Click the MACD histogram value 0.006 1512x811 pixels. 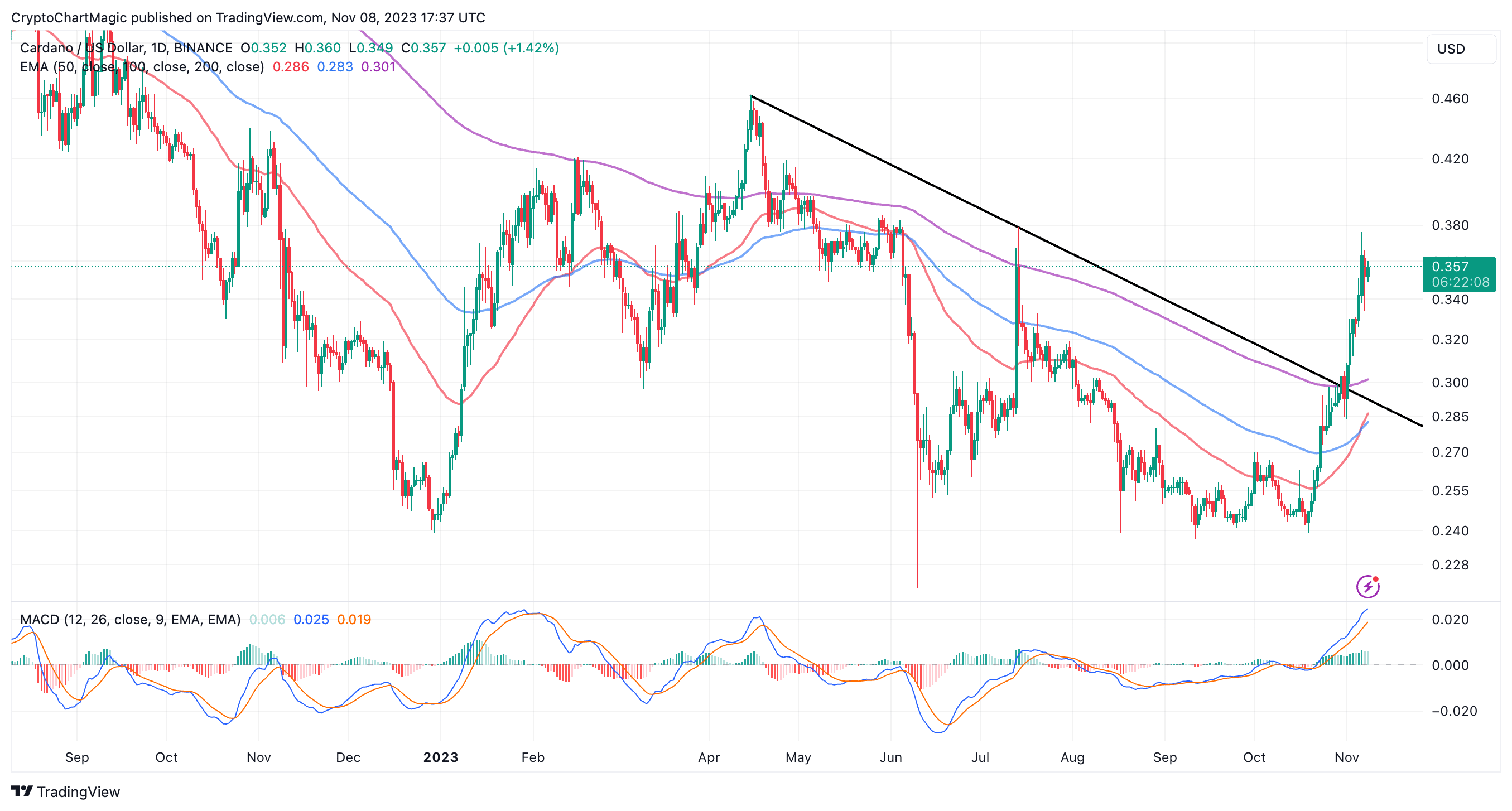[x=267, y=619]
